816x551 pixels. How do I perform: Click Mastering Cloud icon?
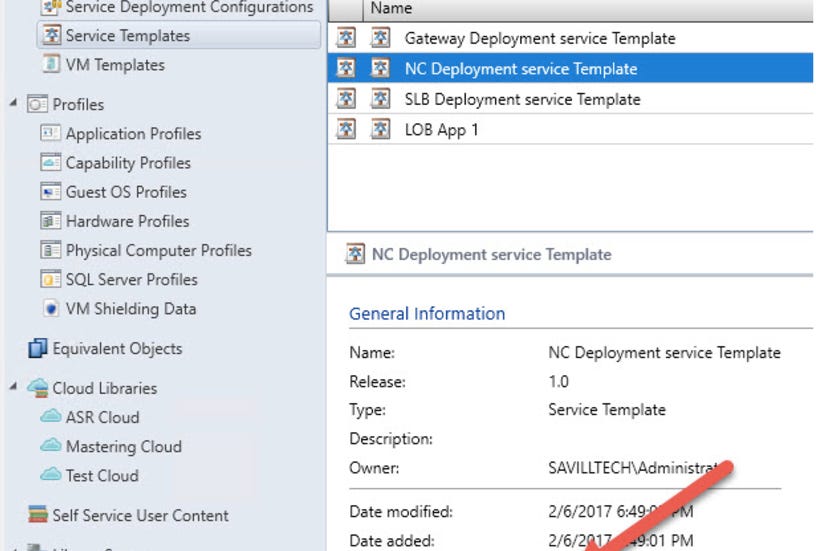pos(50,445)
